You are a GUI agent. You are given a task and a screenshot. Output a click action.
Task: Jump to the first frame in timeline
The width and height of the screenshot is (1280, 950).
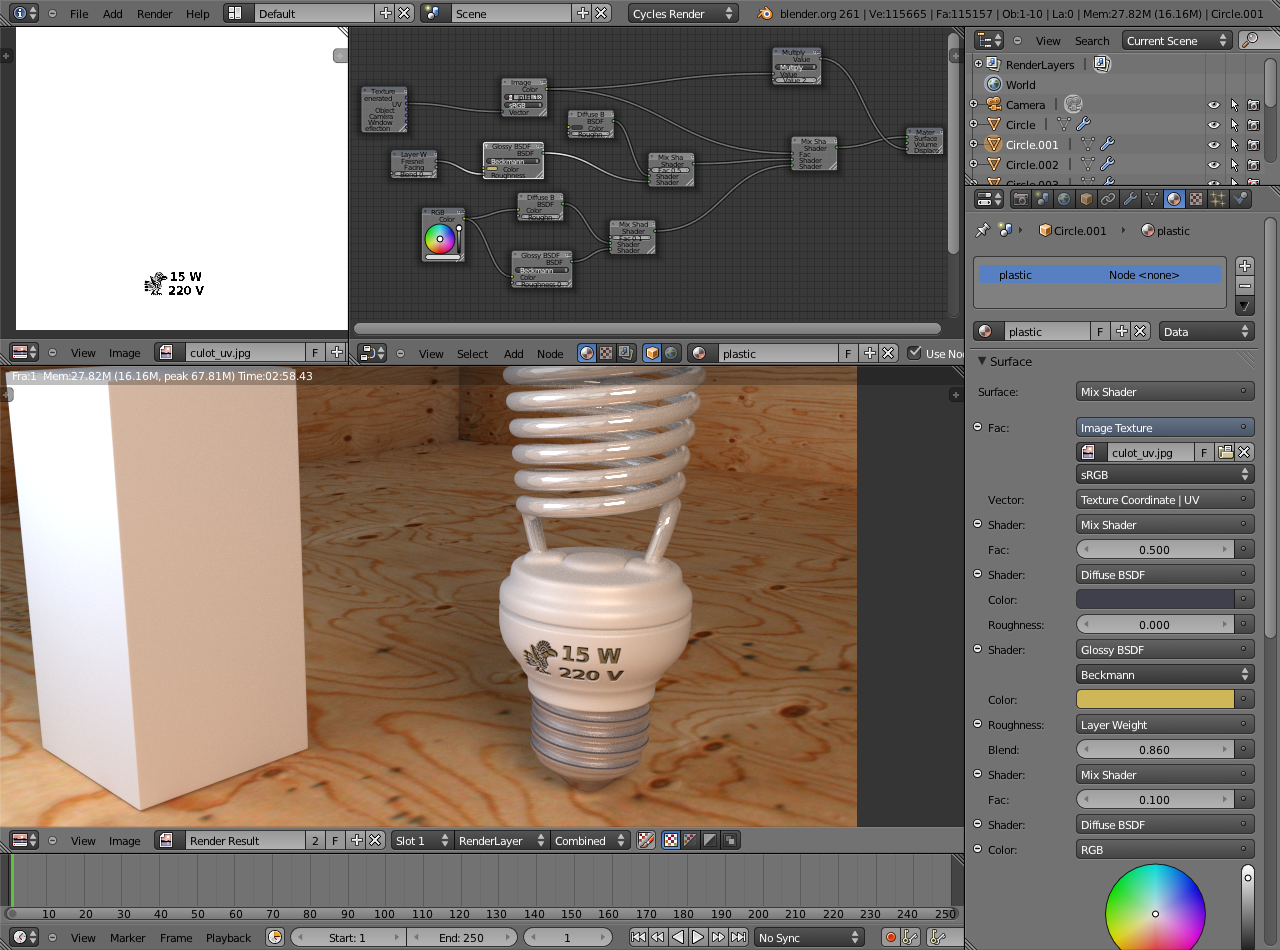[x=638, y=937]
